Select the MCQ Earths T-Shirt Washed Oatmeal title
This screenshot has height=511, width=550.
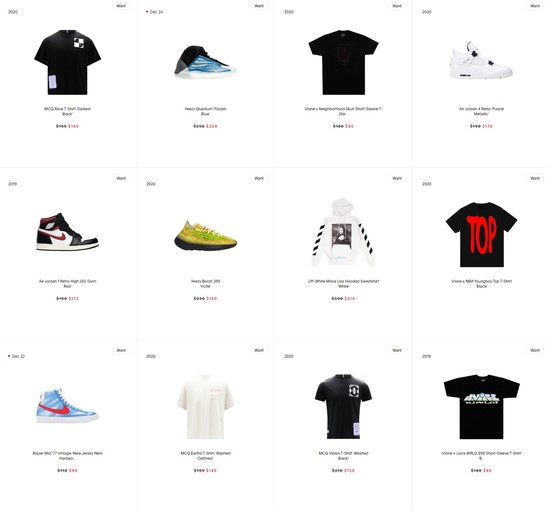pyautogui.click(x=206, y=456)
